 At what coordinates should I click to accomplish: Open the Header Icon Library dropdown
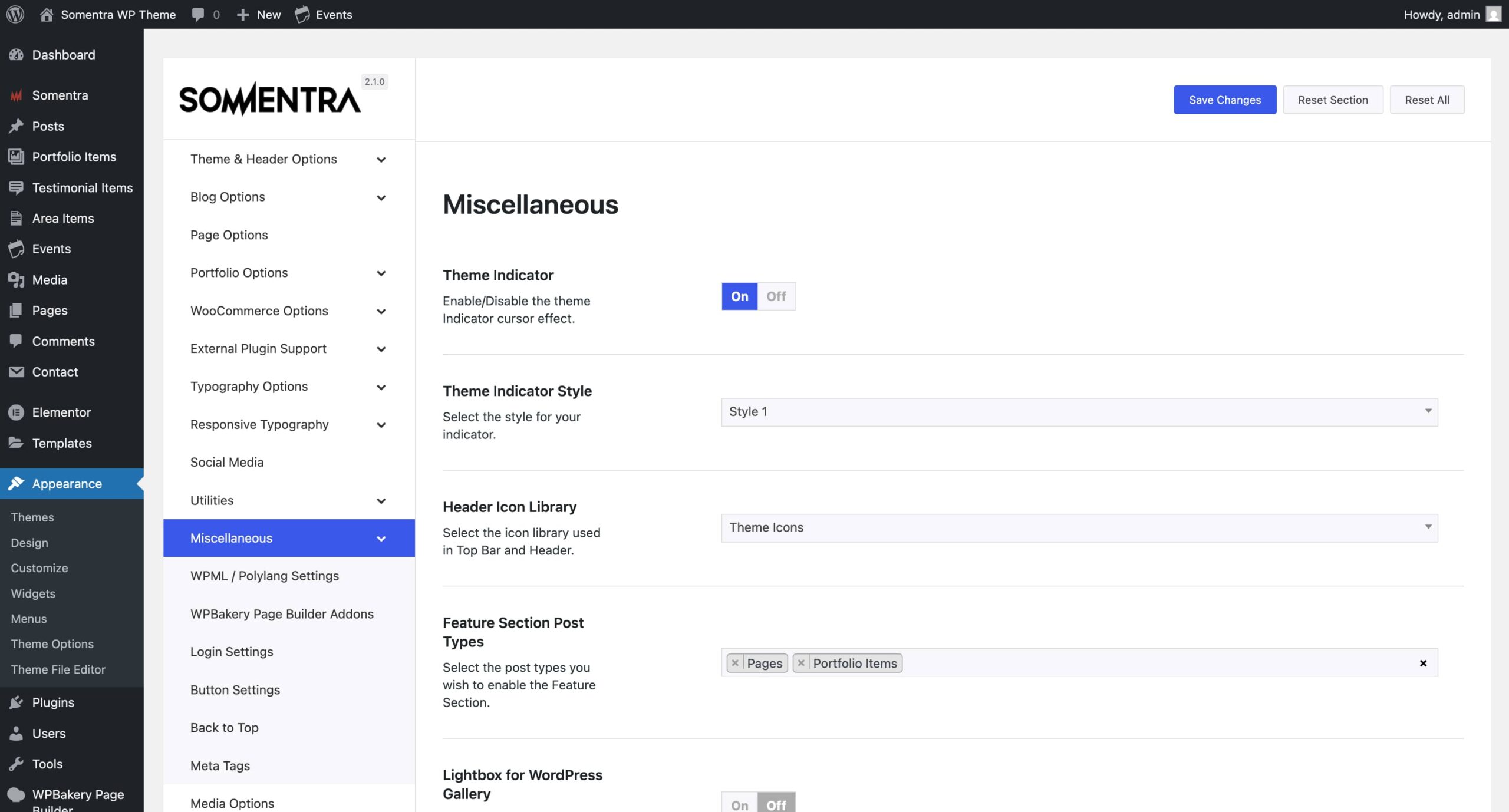1079,528
